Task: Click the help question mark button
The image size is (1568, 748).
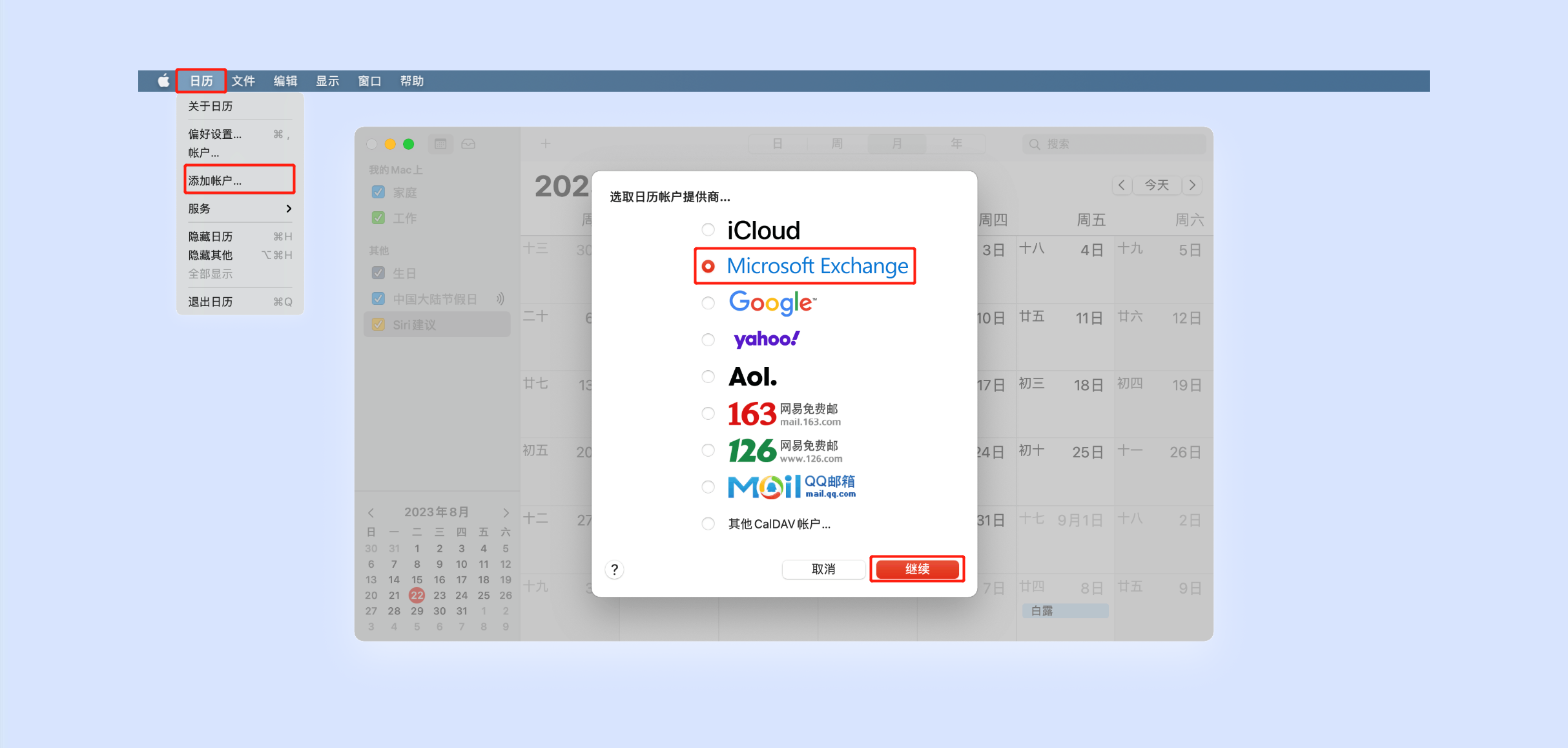Action: (x=615, y=569)
